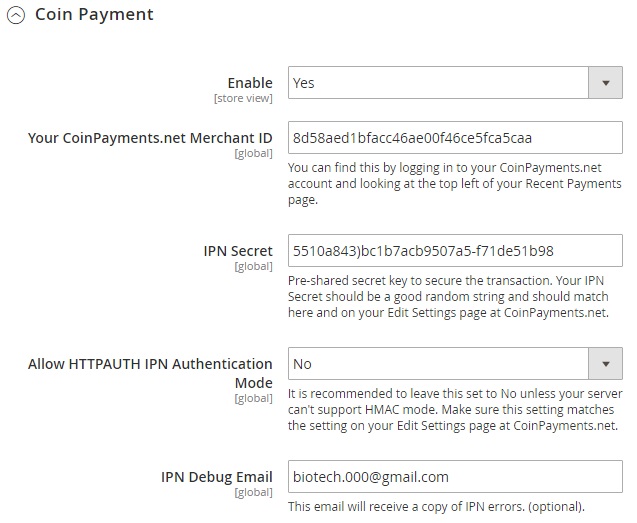Focus the CoinPayments.net Merchant ID field
The height and width of the screenshot is (523, 637).
pyautogui.click(x=455, y=138)
